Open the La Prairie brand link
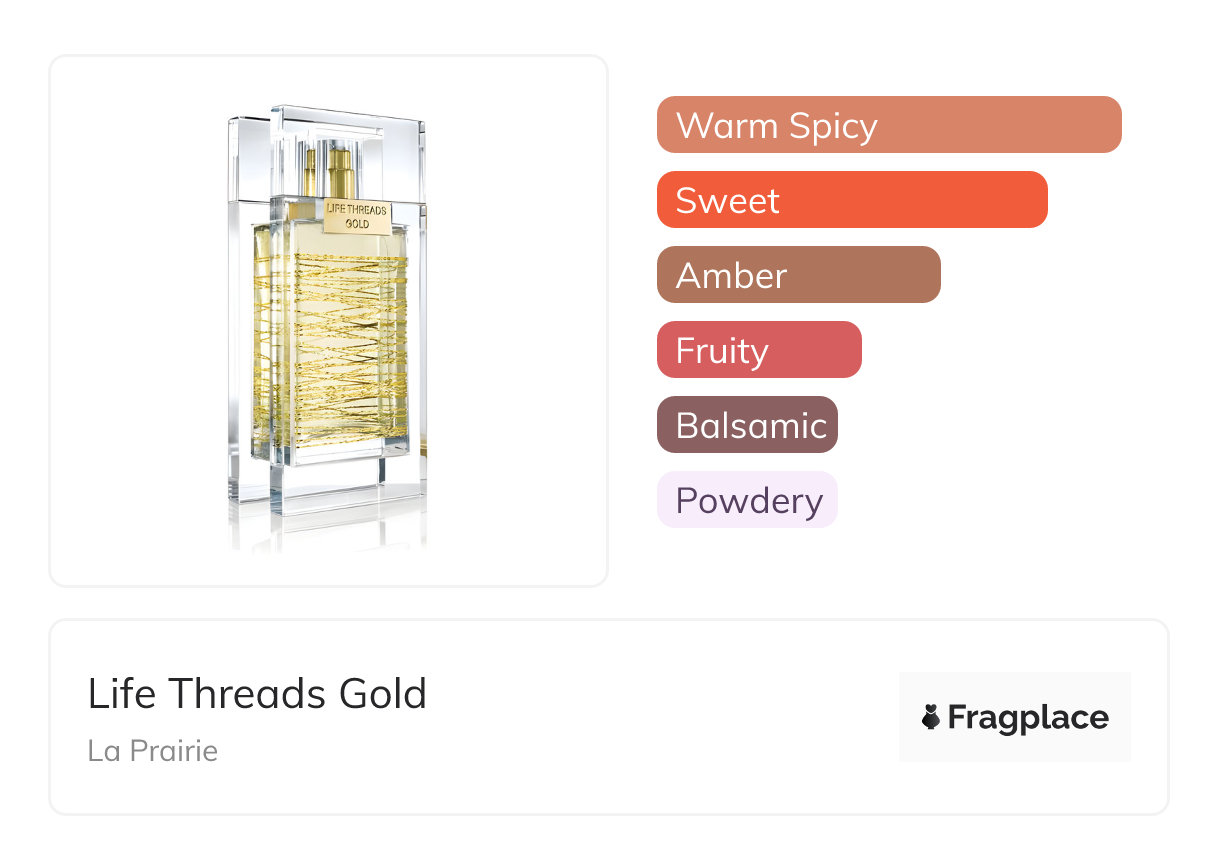Viewport: 1218px width, 864px height. (x=152, y=750)
